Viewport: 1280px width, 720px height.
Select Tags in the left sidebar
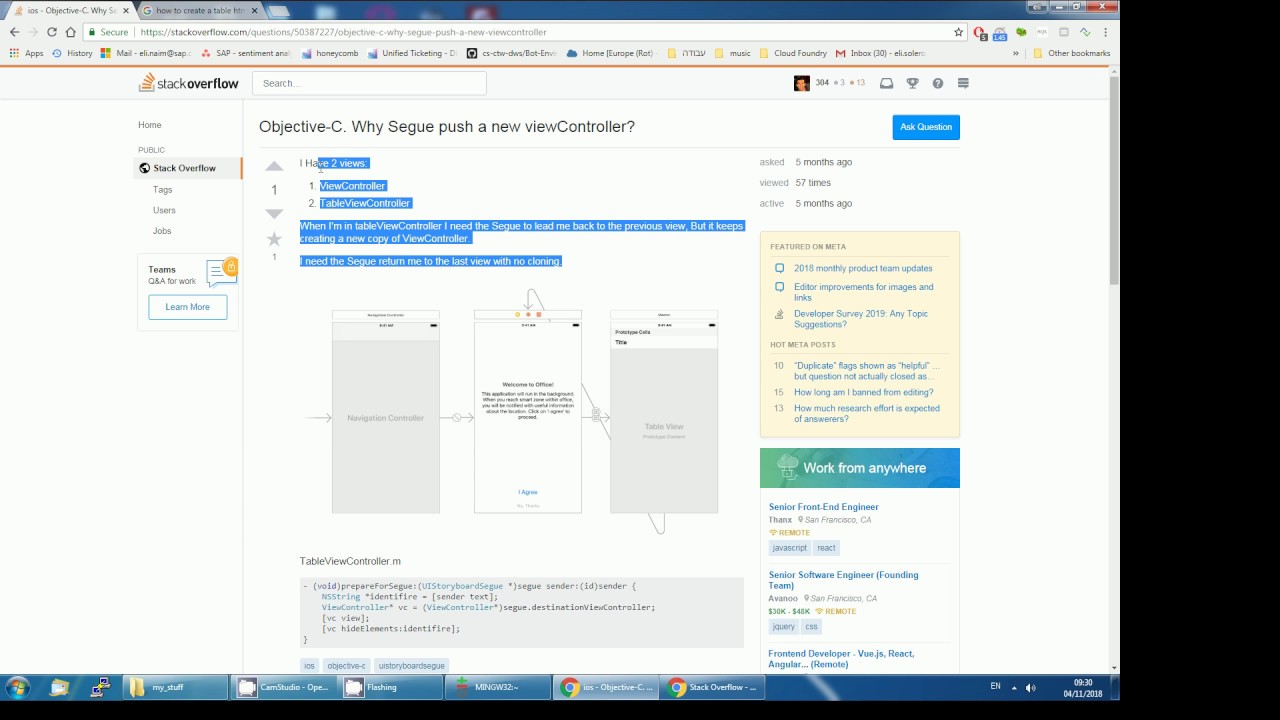[162, 189]
